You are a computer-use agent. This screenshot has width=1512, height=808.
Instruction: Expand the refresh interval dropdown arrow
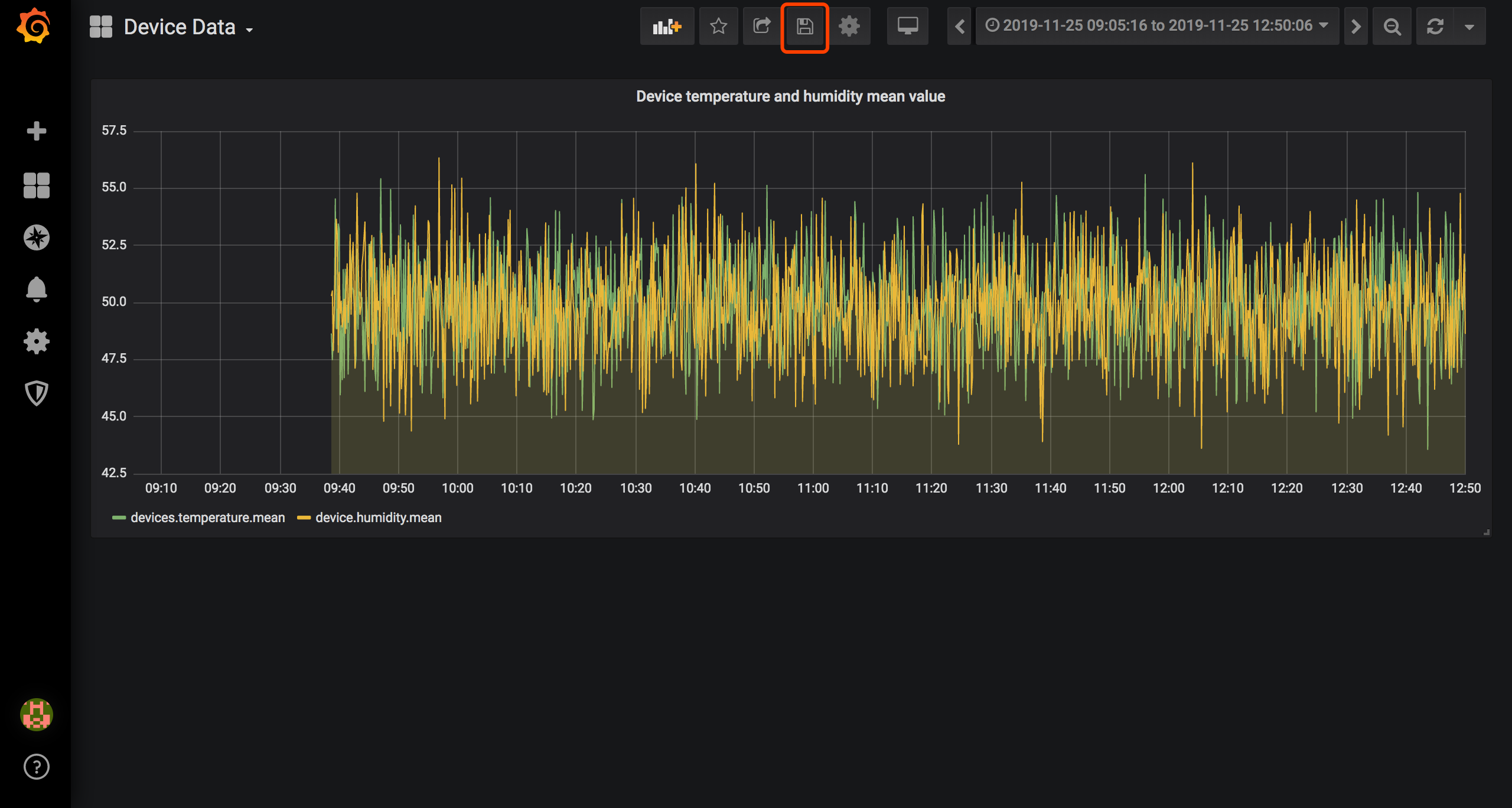[1469, 27]
